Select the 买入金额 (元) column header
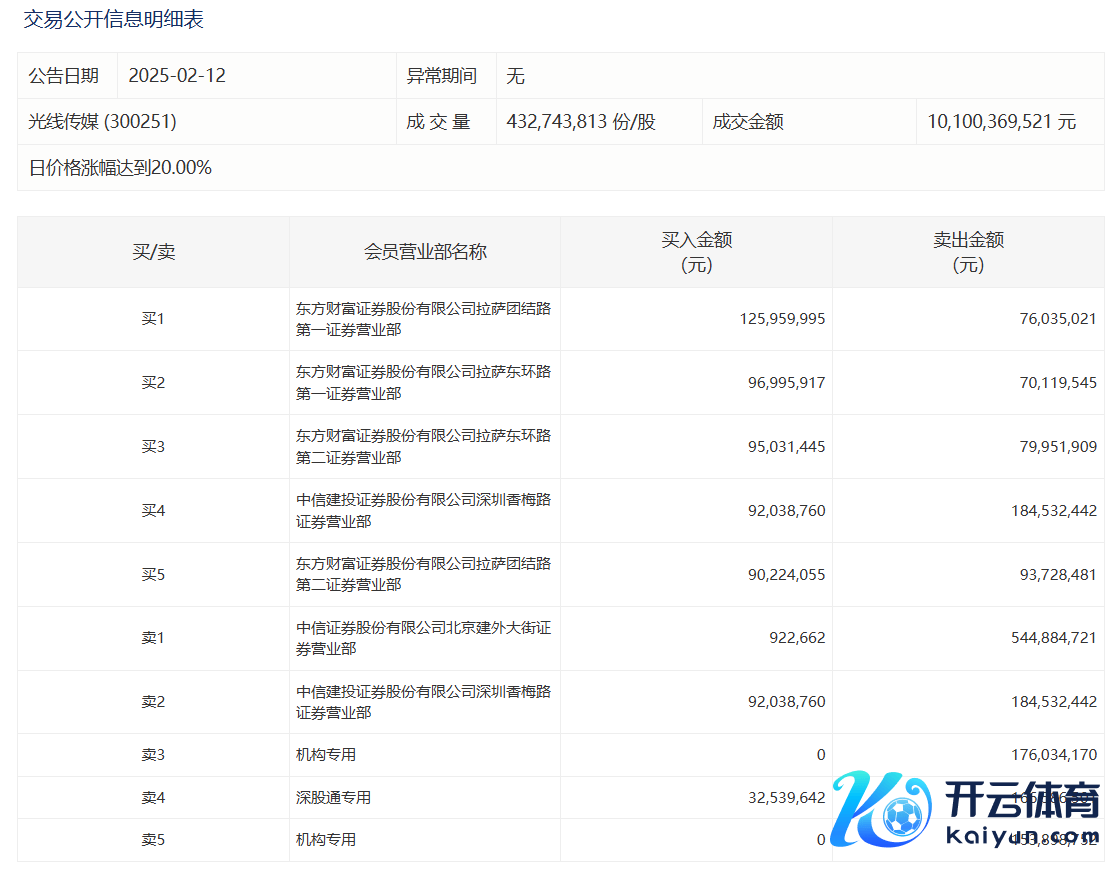Viewport: 1115px width, 869px height. coord(696,252)
